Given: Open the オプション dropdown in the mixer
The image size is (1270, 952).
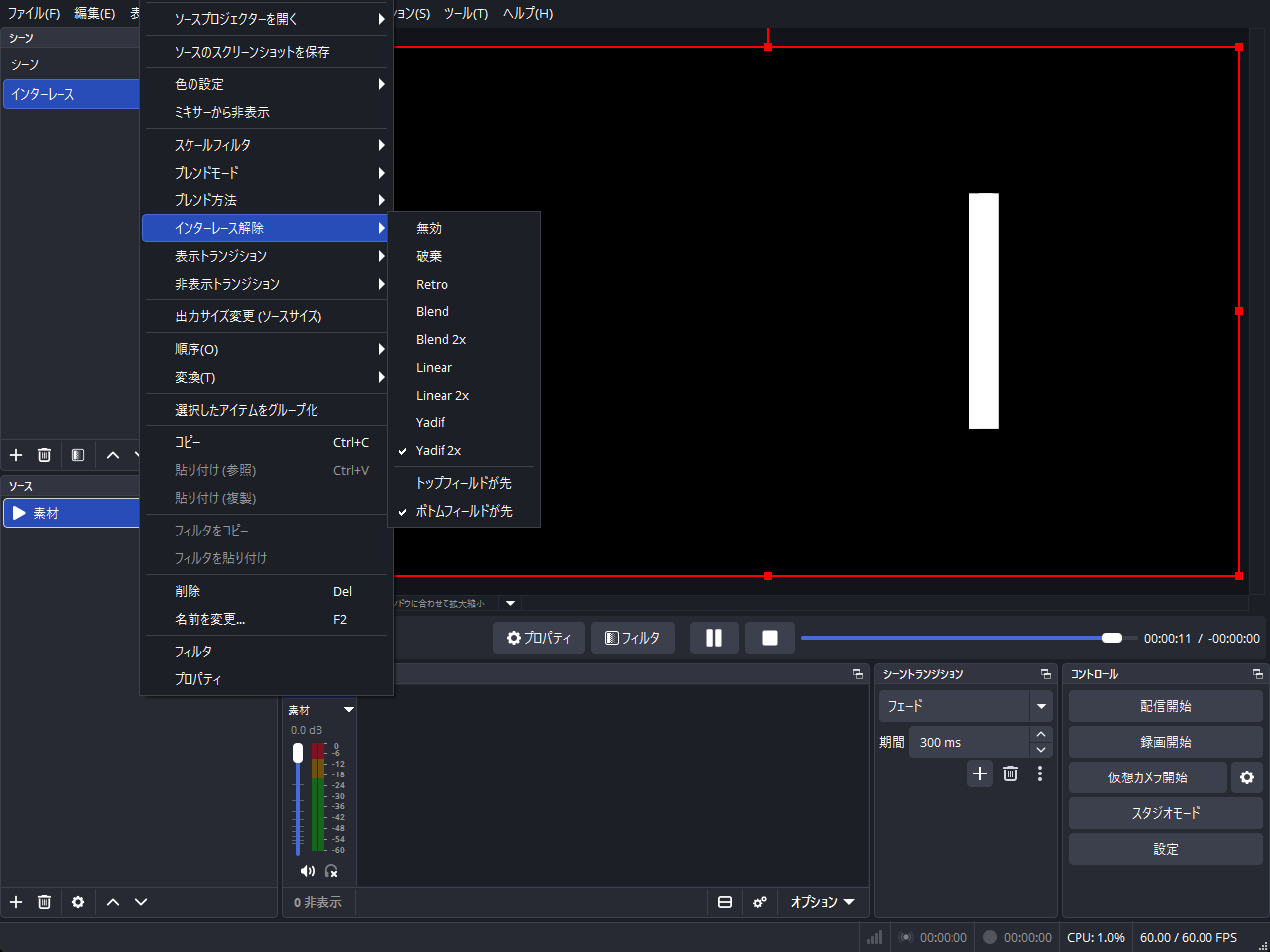Looking at the screenshot, I should tap(823, 902).
